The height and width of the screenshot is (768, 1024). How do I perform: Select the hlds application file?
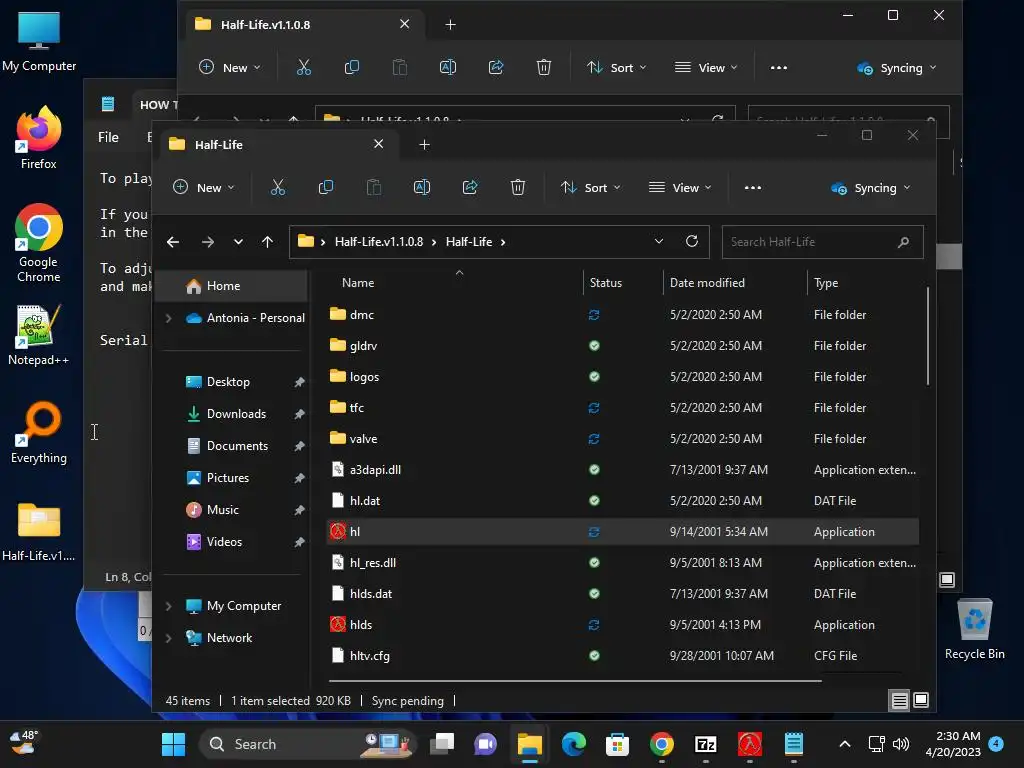622,625
